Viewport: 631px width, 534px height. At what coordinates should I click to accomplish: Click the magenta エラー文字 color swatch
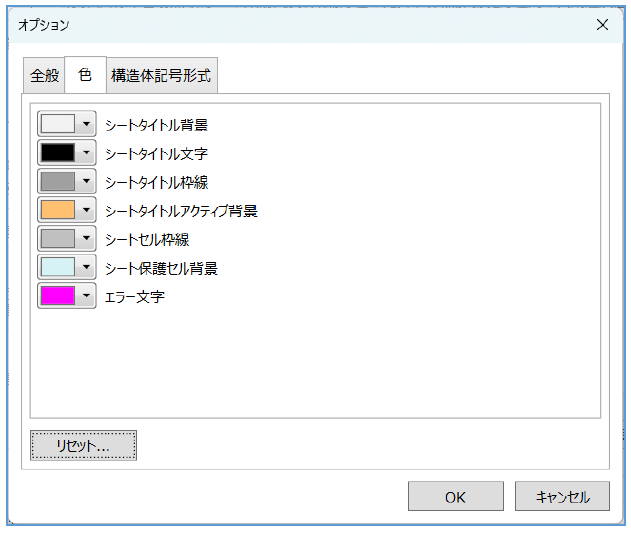57,295
